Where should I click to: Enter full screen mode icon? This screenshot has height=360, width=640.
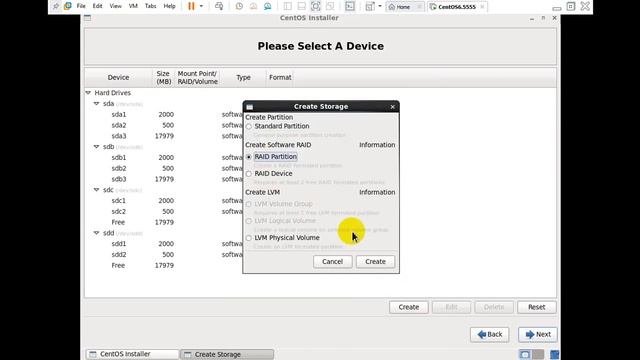click(316, 6)
